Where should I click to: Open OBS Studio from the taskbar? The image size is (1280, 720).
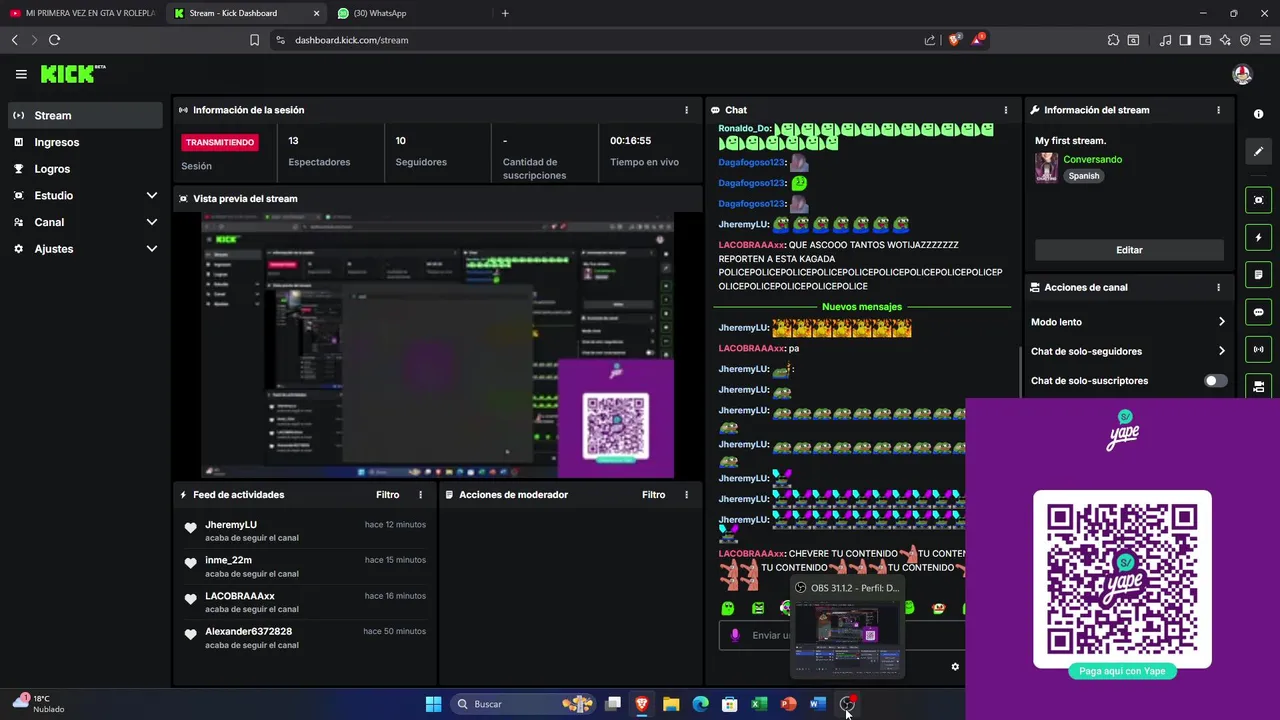[x=847, y=704]
